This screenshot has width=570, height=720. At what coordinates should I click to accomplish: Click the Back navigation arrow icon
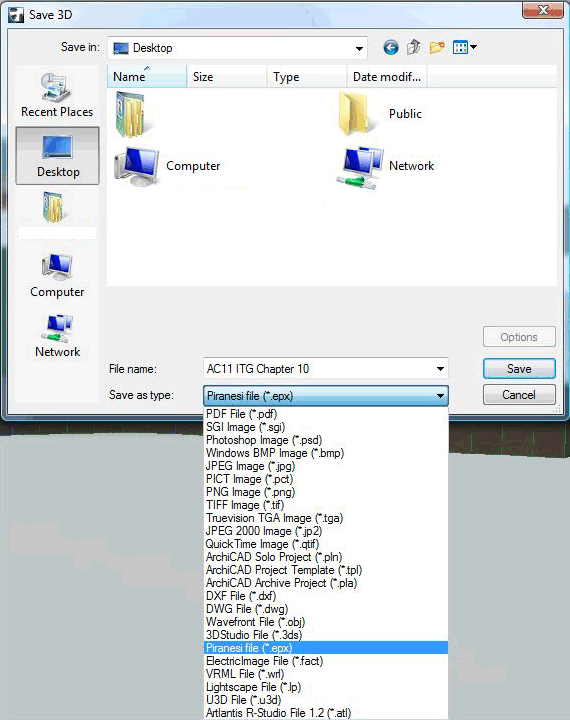[390, 47]
